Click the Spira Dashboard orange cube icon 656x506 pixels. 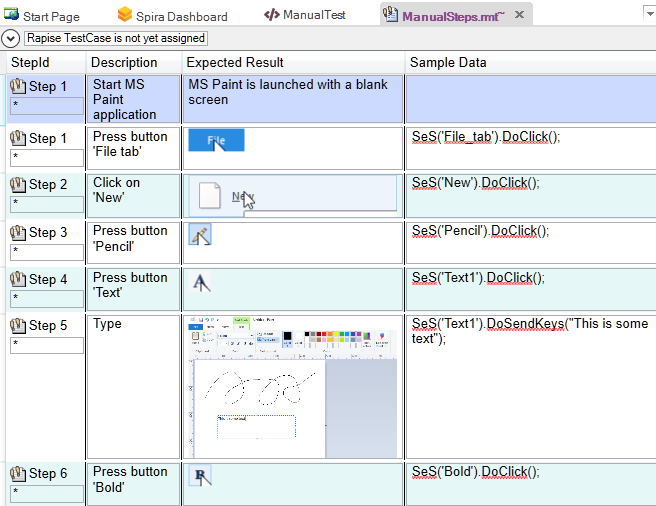[125, 15]
